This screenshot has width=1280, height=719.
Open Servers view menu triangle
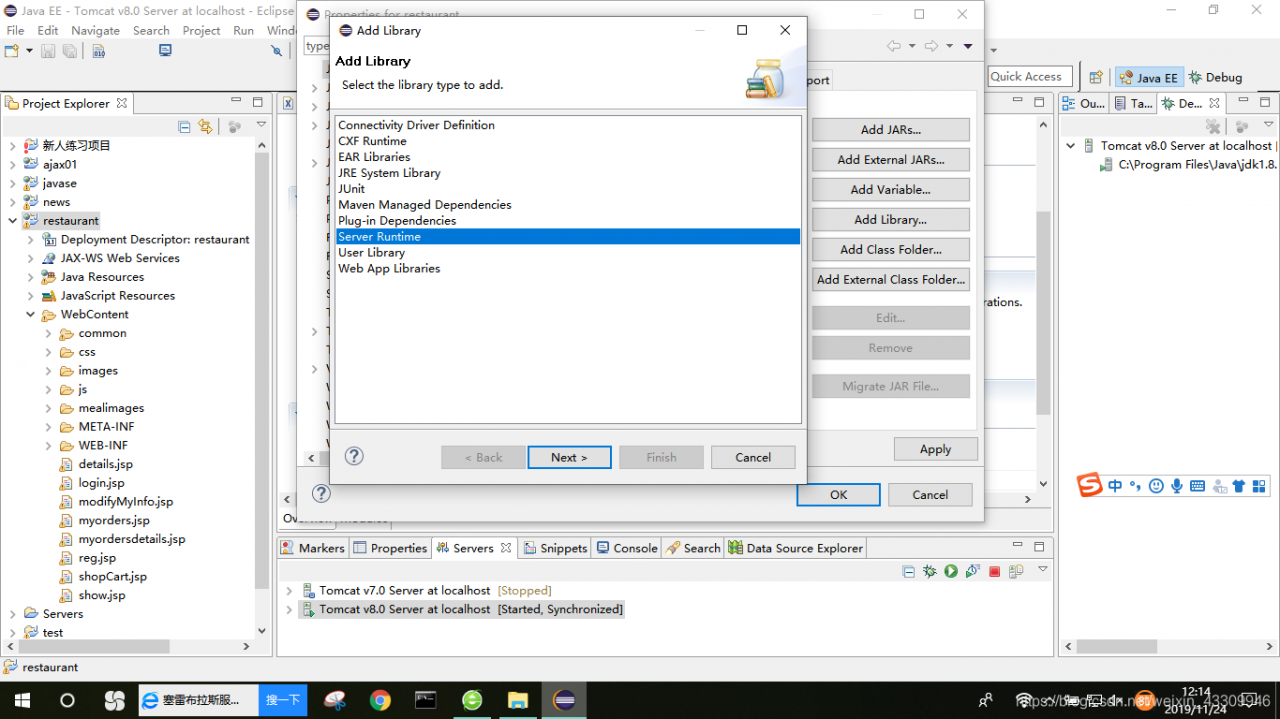1042,570
